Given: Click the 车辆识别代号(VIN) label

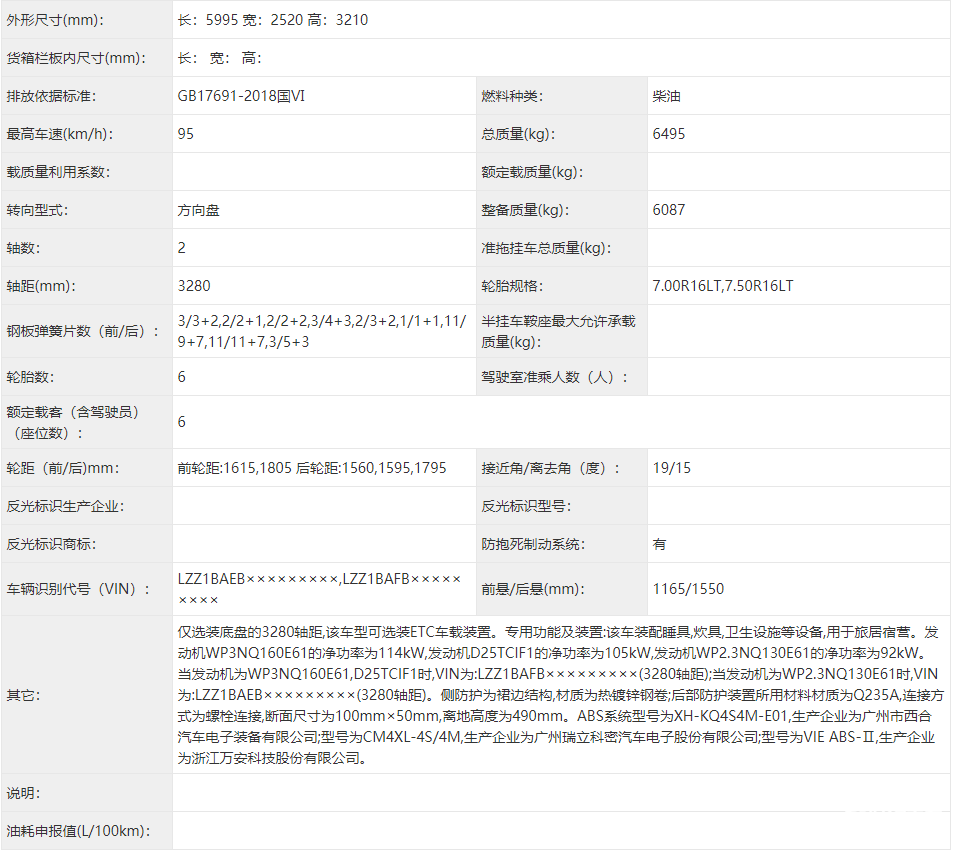Looking at the screenshot, I should 78,589.
